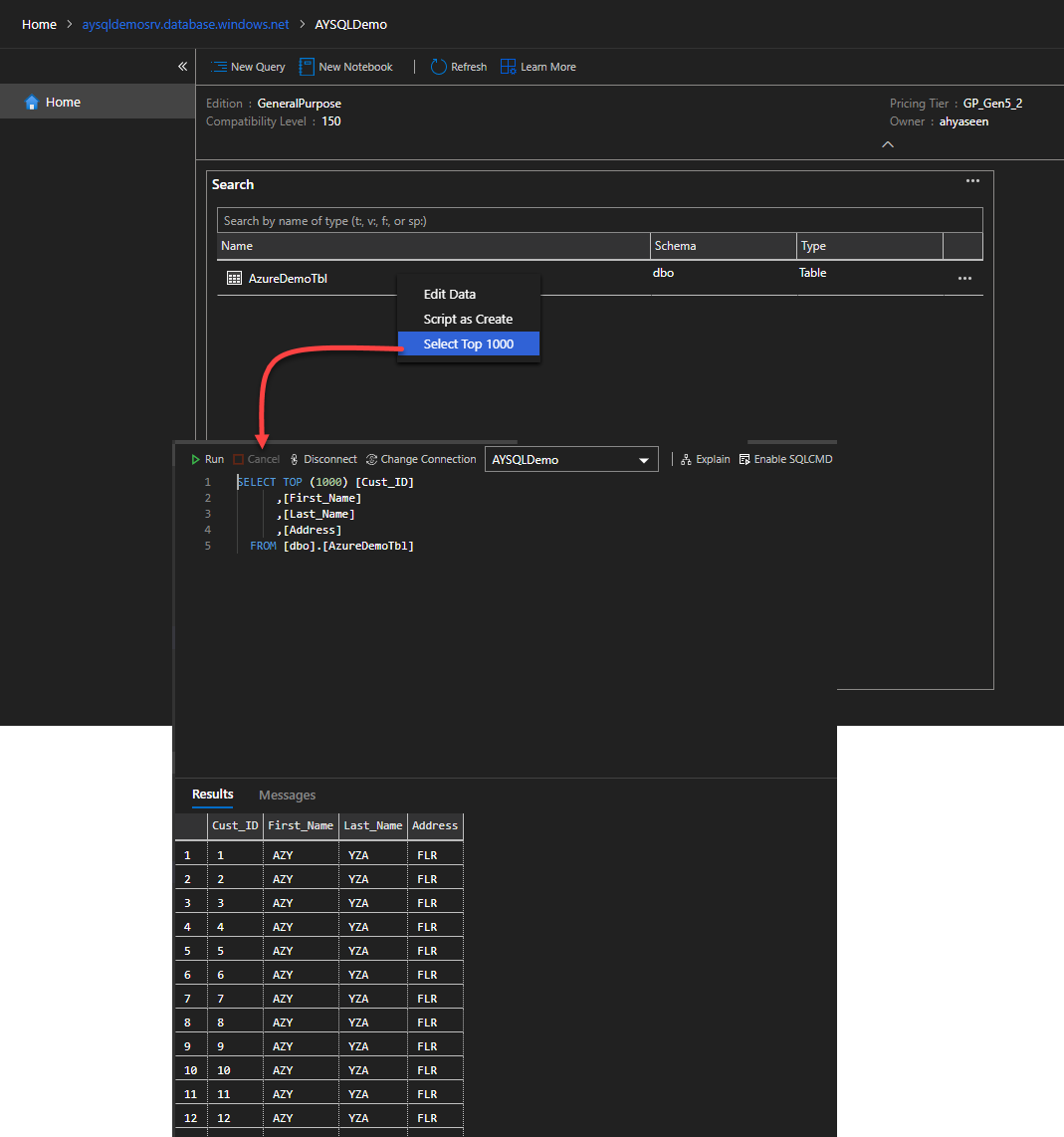This screenshot has width=1064, height=1137.
Task: Click the Home icon in sidebar
Action: pos(32,103)
